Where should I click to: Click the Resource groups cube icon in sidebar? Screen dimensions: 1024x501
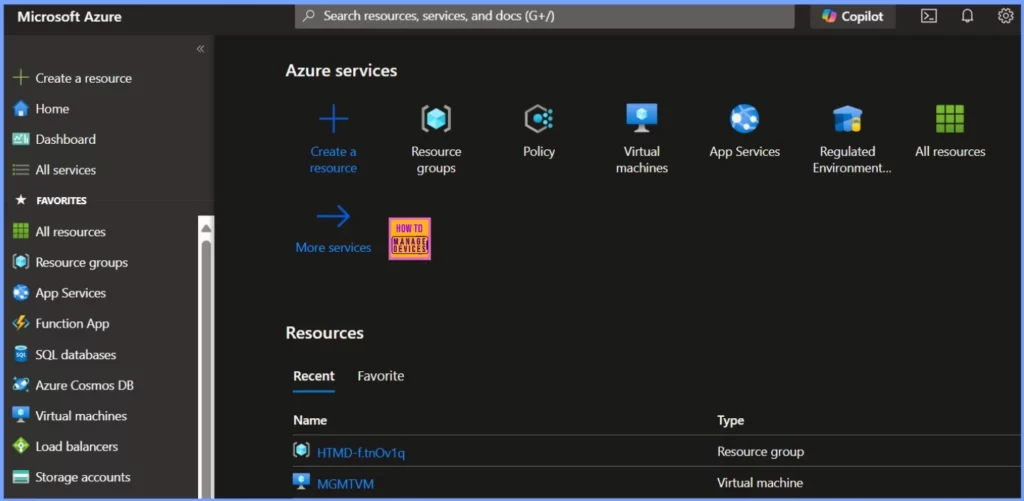(x=21, y=262)
